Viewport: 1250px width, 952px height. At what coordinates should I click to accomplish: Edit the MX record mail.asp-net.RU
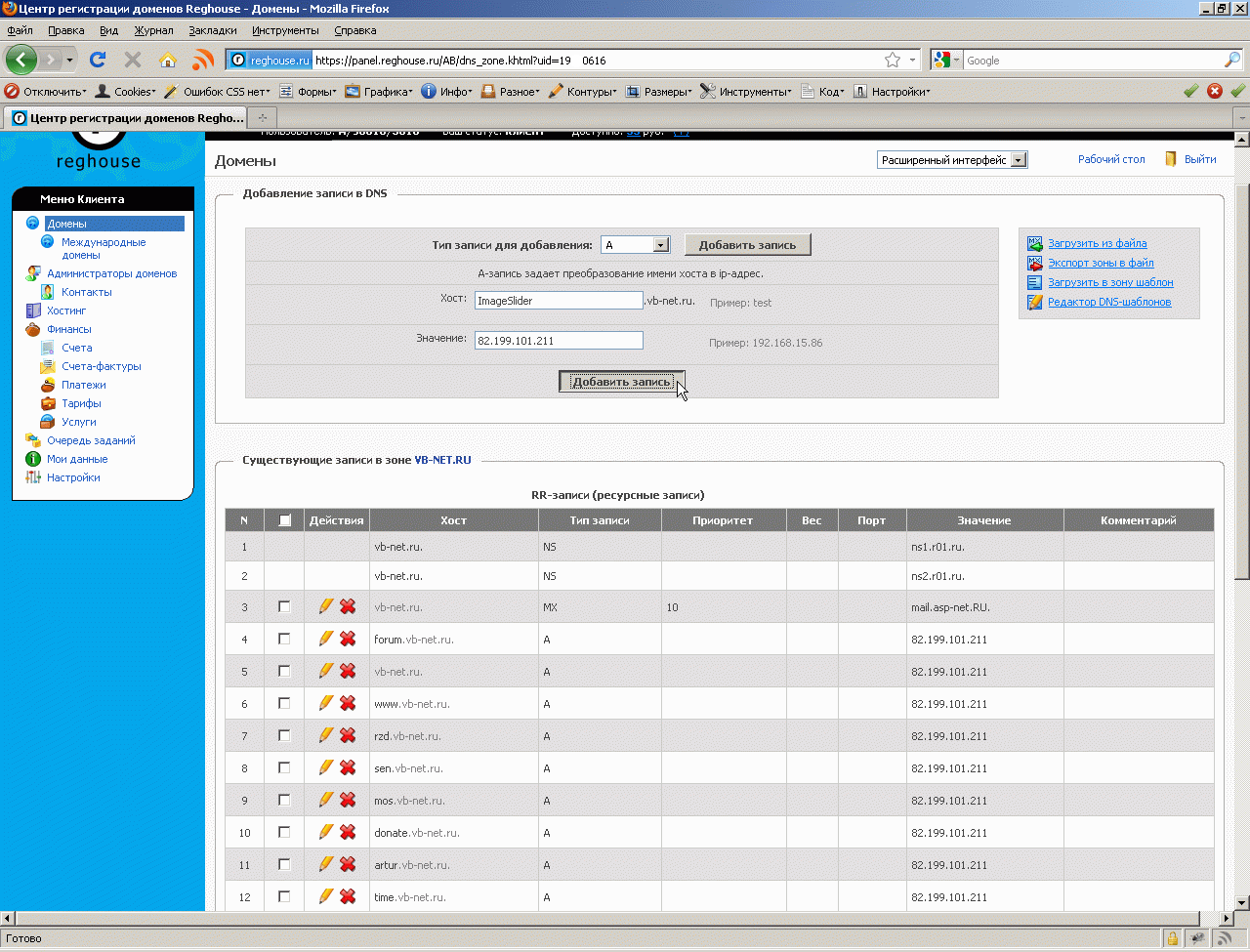coord(326,606)
